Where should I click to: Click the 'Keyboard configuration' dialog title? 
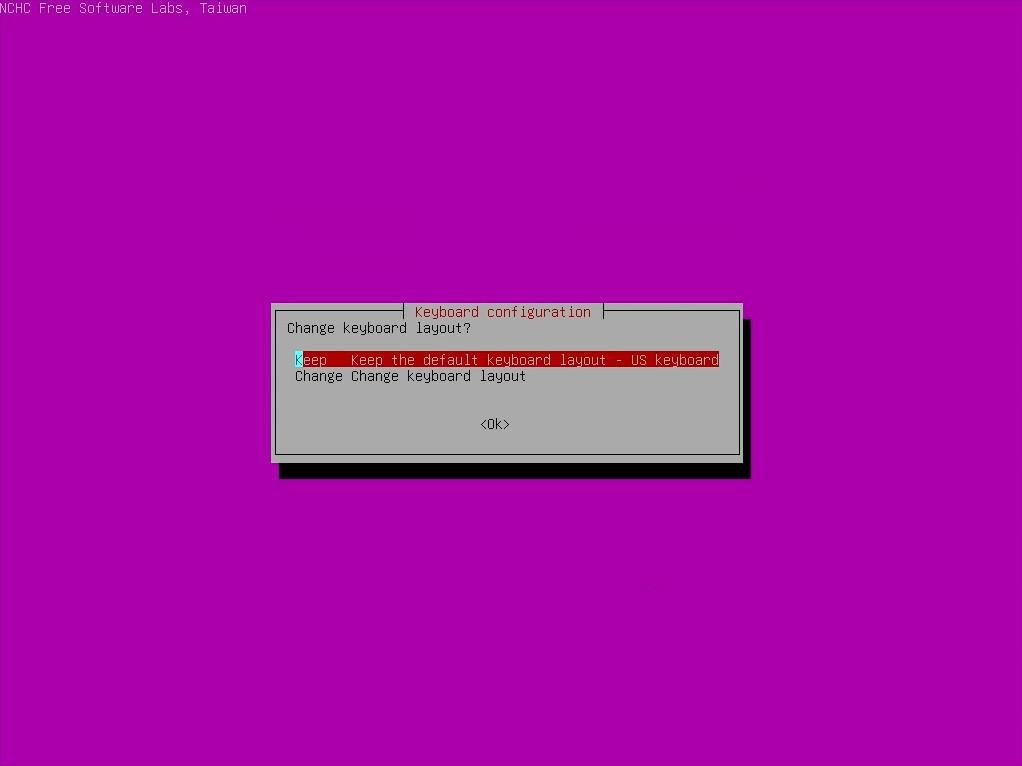[x=503, y=312]
